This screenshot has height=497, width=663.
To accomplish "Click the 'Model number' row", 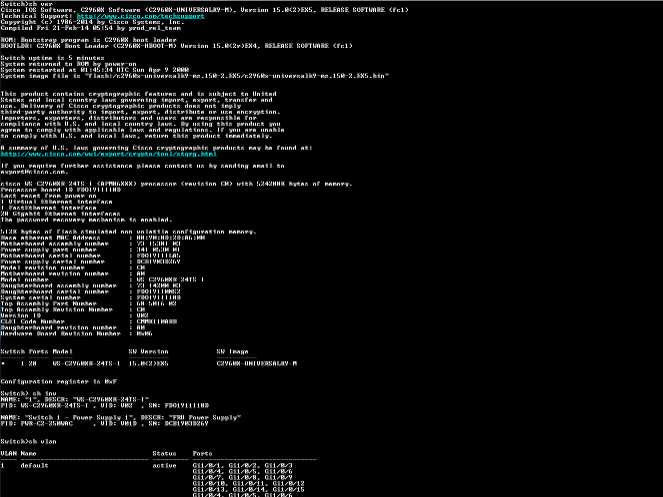I will point(102,280).
